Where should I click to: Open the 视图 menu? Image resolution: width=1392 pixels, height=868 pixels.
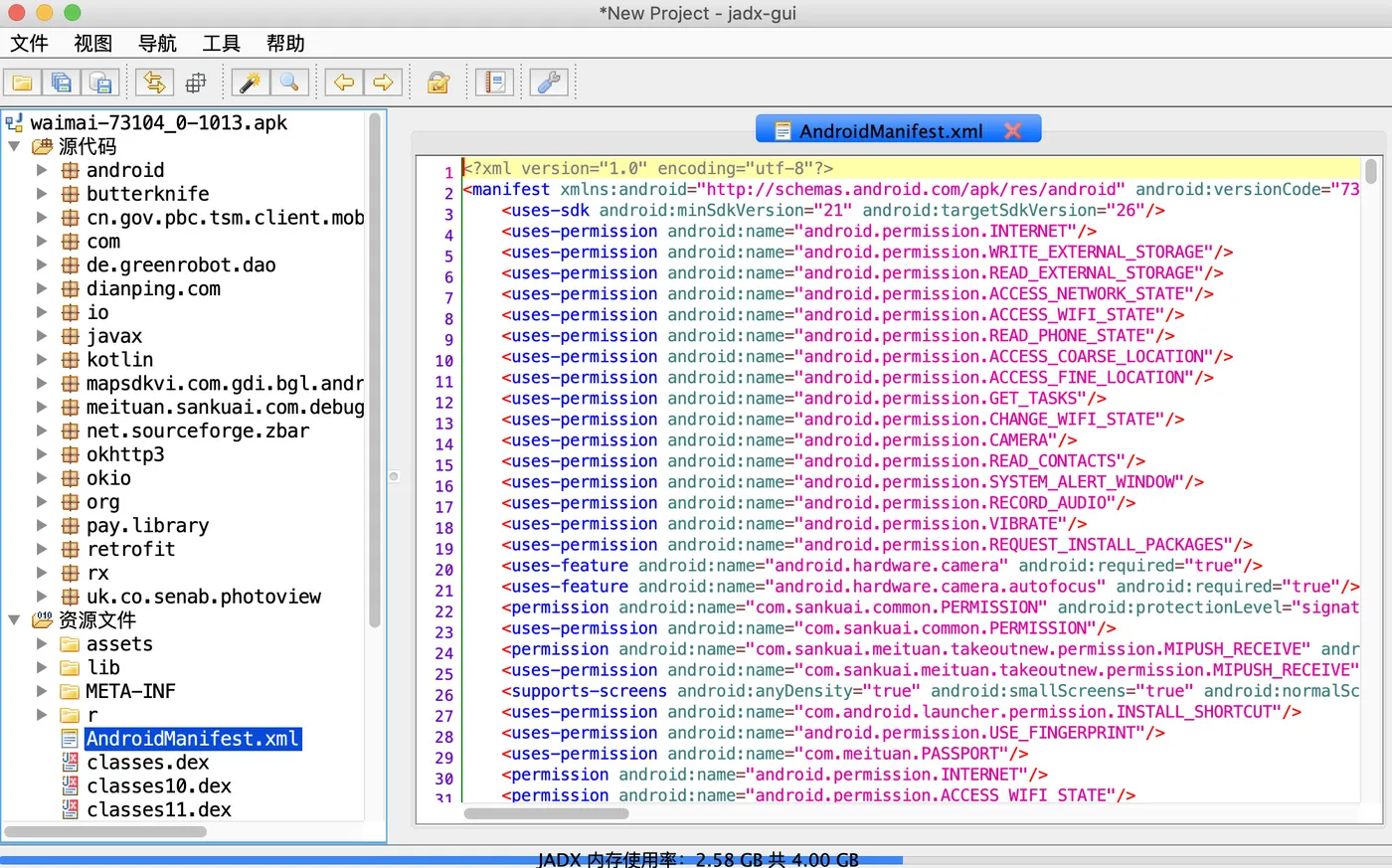[x=92, y=43]
